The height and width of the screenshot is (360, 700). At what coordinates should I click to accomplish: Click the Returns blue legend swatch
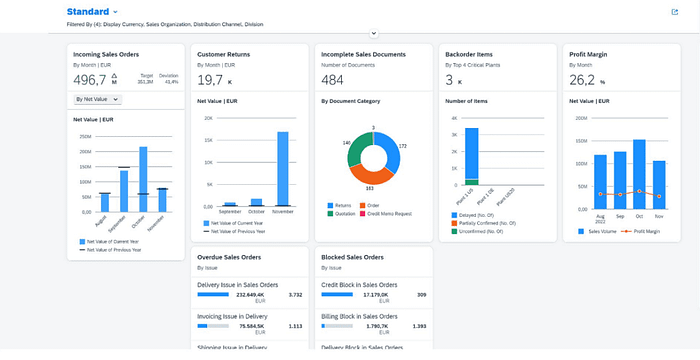pos(330,205)
